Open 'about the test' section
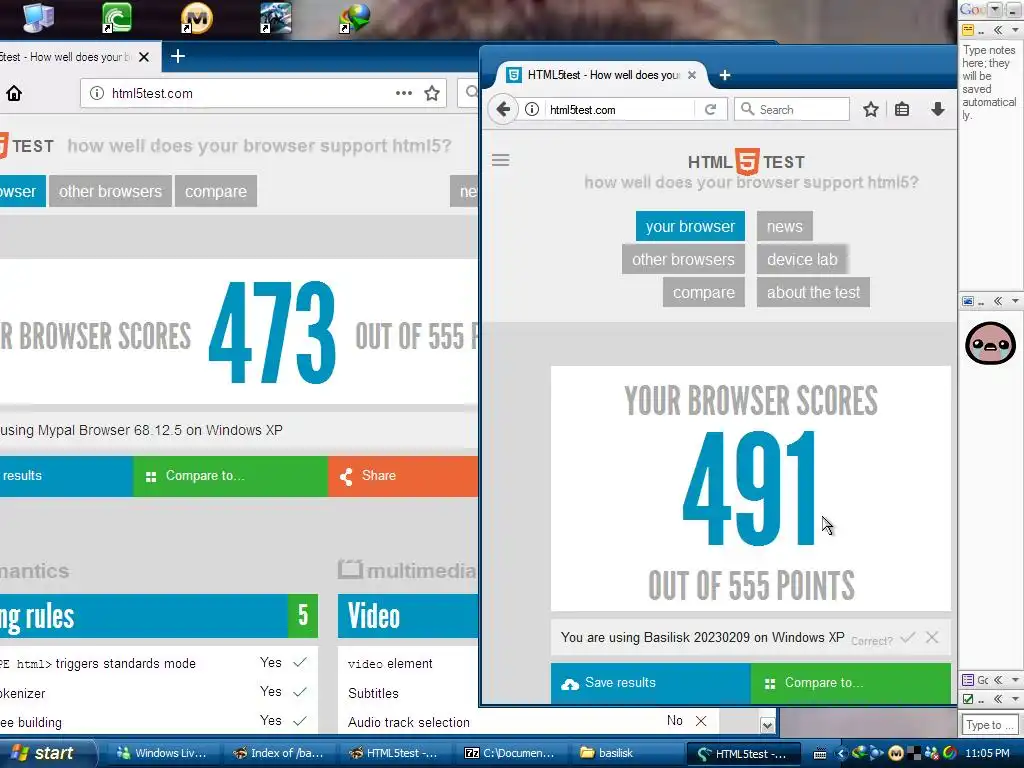 tap(813, 292)
